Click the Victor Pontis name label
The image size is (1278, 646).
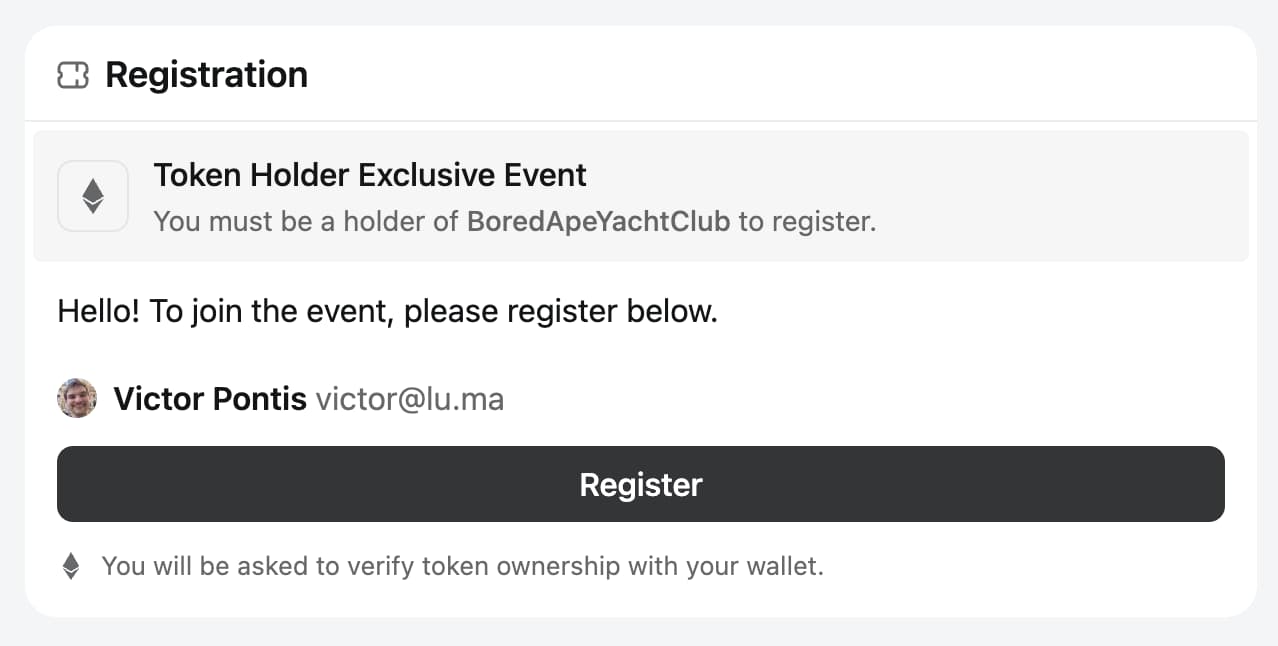point(210,400)
